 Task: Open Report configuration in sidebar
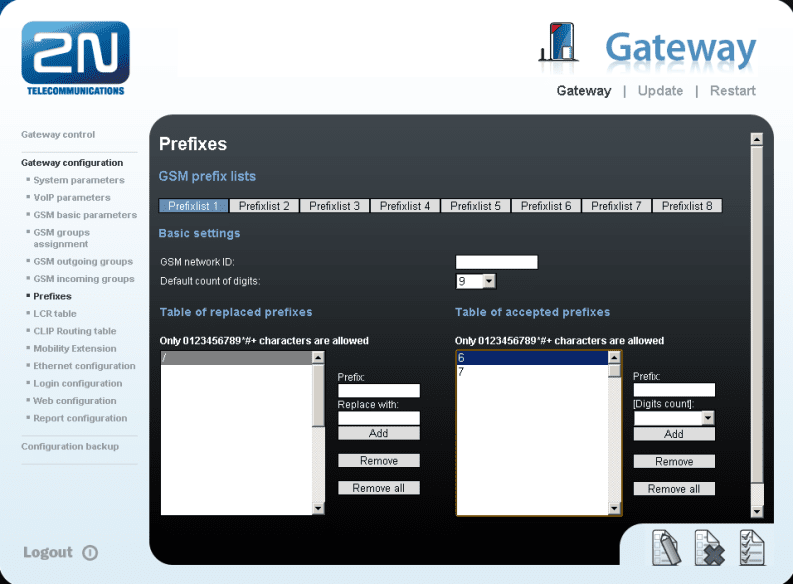pos(80,418)
